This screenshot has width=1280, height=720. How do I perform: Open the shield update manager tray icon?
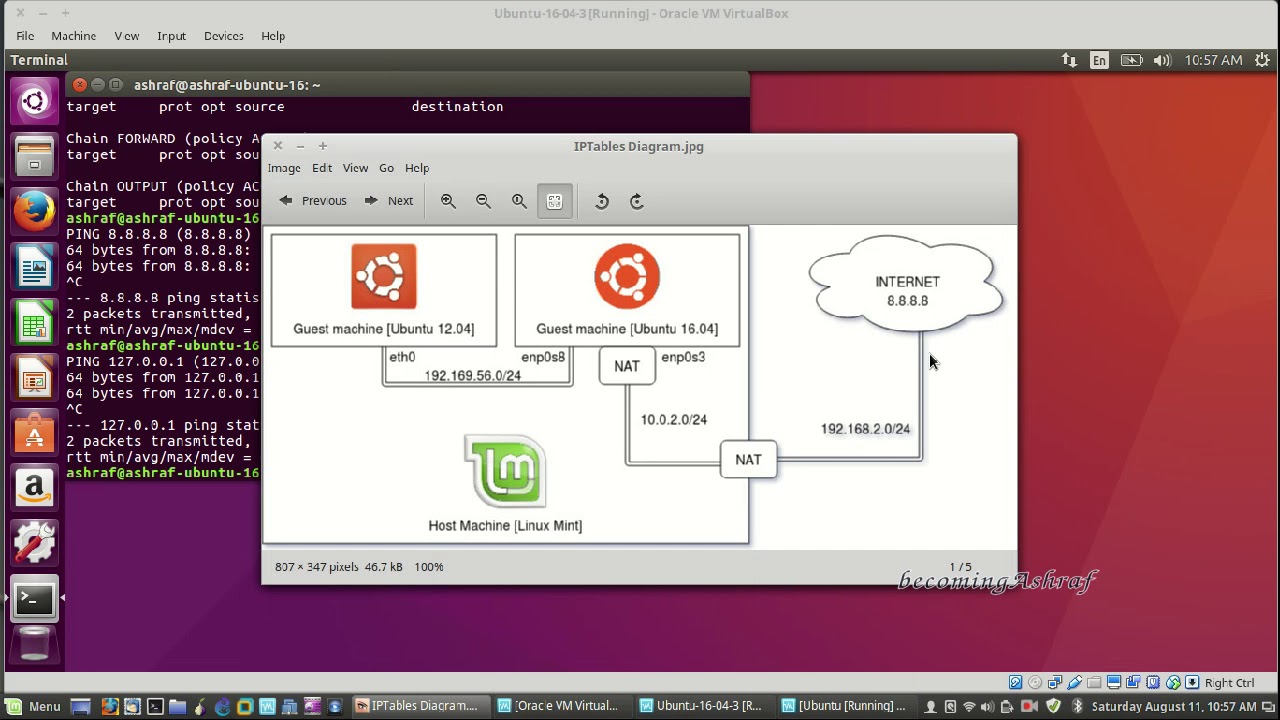(1053, 707)
